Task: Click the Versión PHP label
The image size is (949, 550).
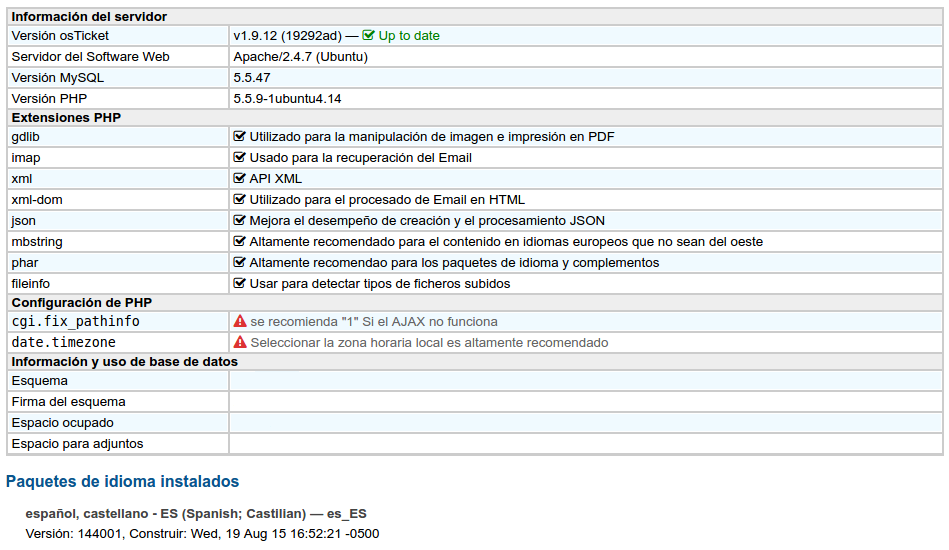Action: click(x=49, y=99)
